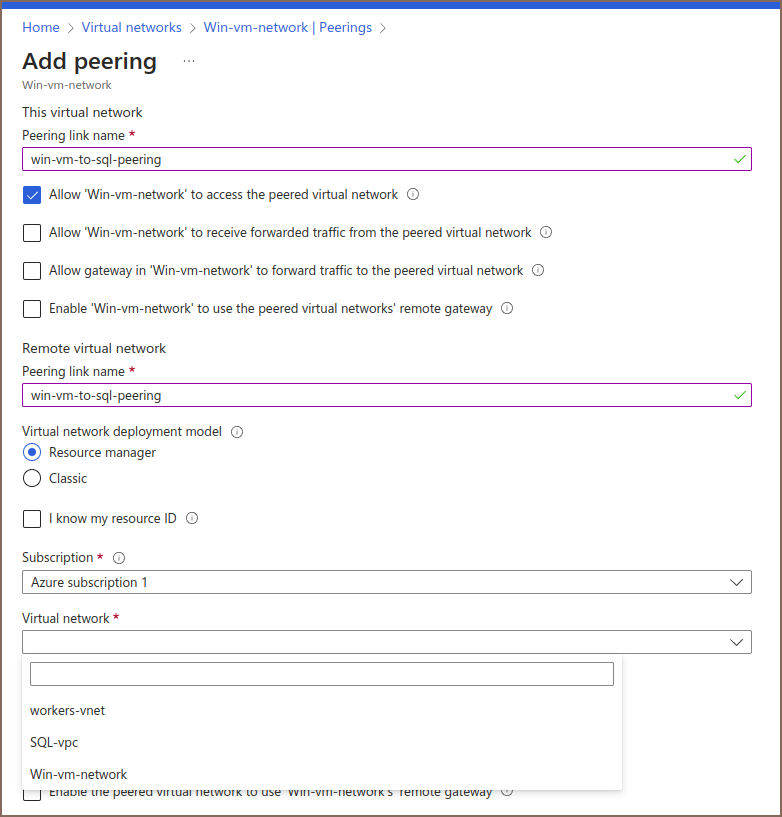Click info icon beside gateway forward traffic option

pyautogui.click(x=538, y=271)
